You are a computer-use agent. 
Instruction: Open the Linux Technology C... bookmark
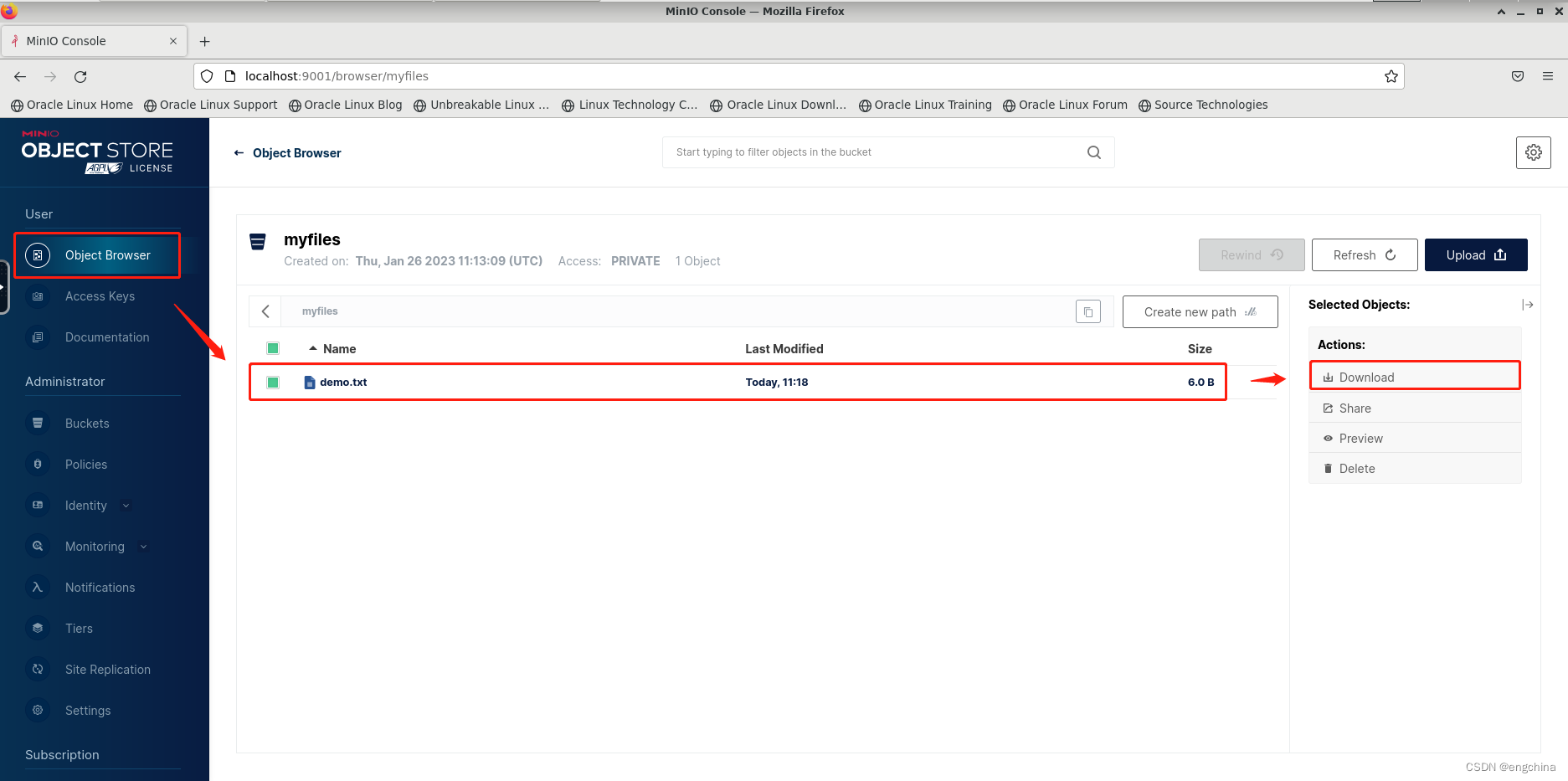tap(630, 105)
